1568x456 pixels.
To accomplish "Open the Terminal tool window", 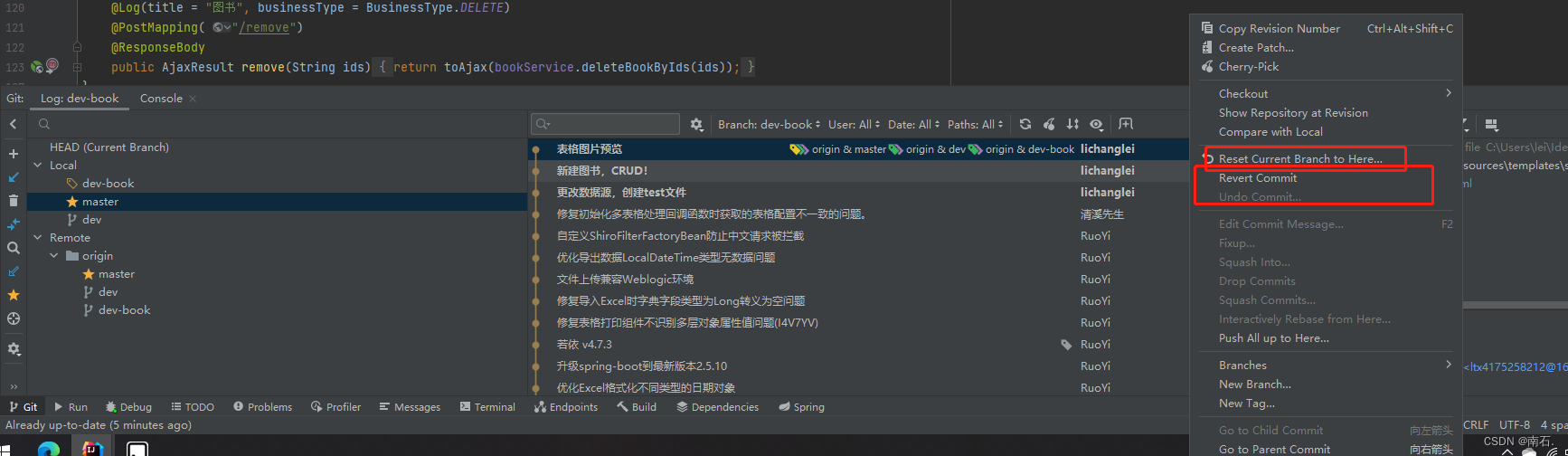I will [487, 407].
